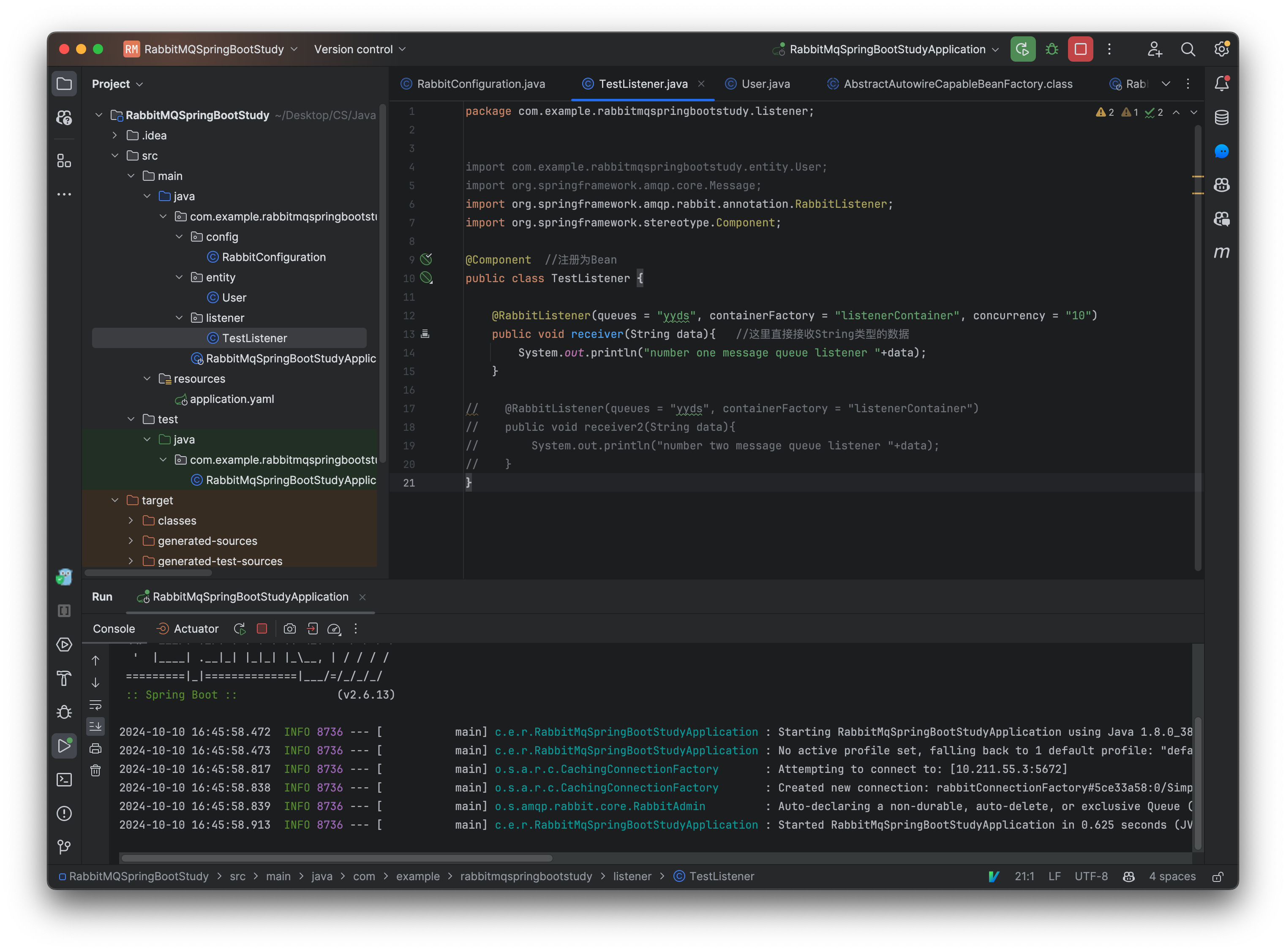Open the Notifications bell
This screenshot has height=952, width=1286.
click(x=1222, y=83)
